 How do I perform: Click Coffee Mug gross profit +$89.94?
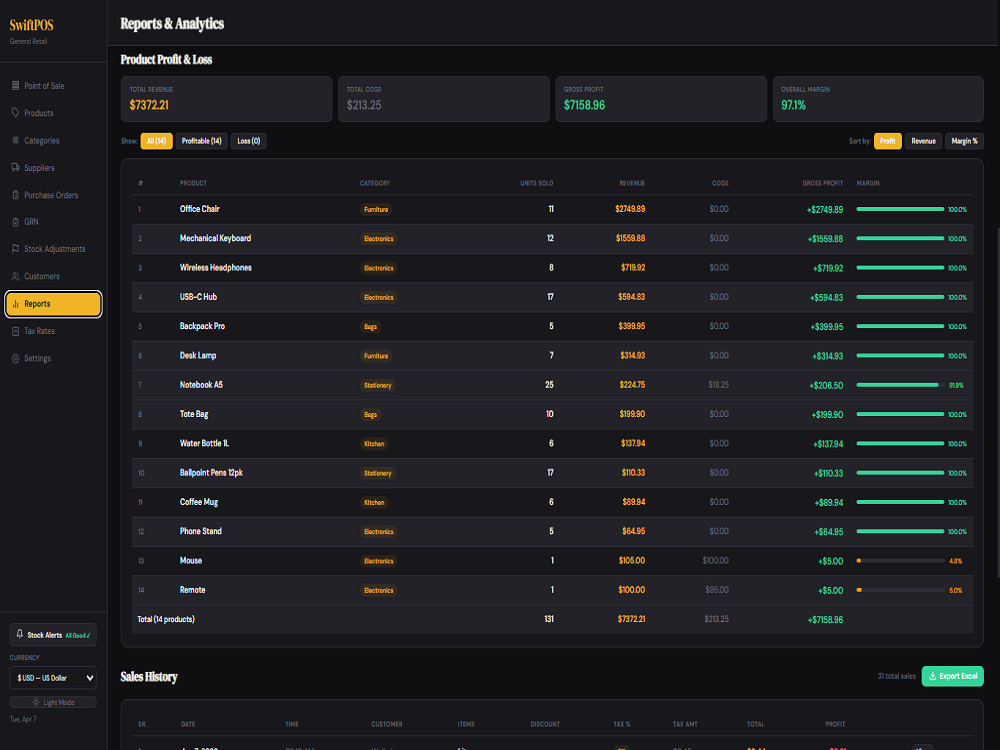[x=828, y=503]
